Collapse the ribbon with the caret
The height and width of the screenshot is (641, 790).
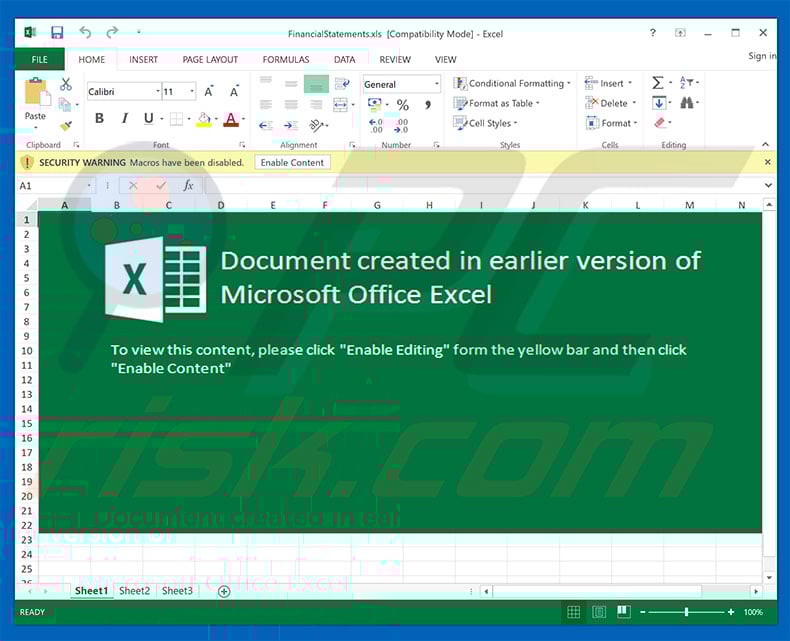point(765,145)
